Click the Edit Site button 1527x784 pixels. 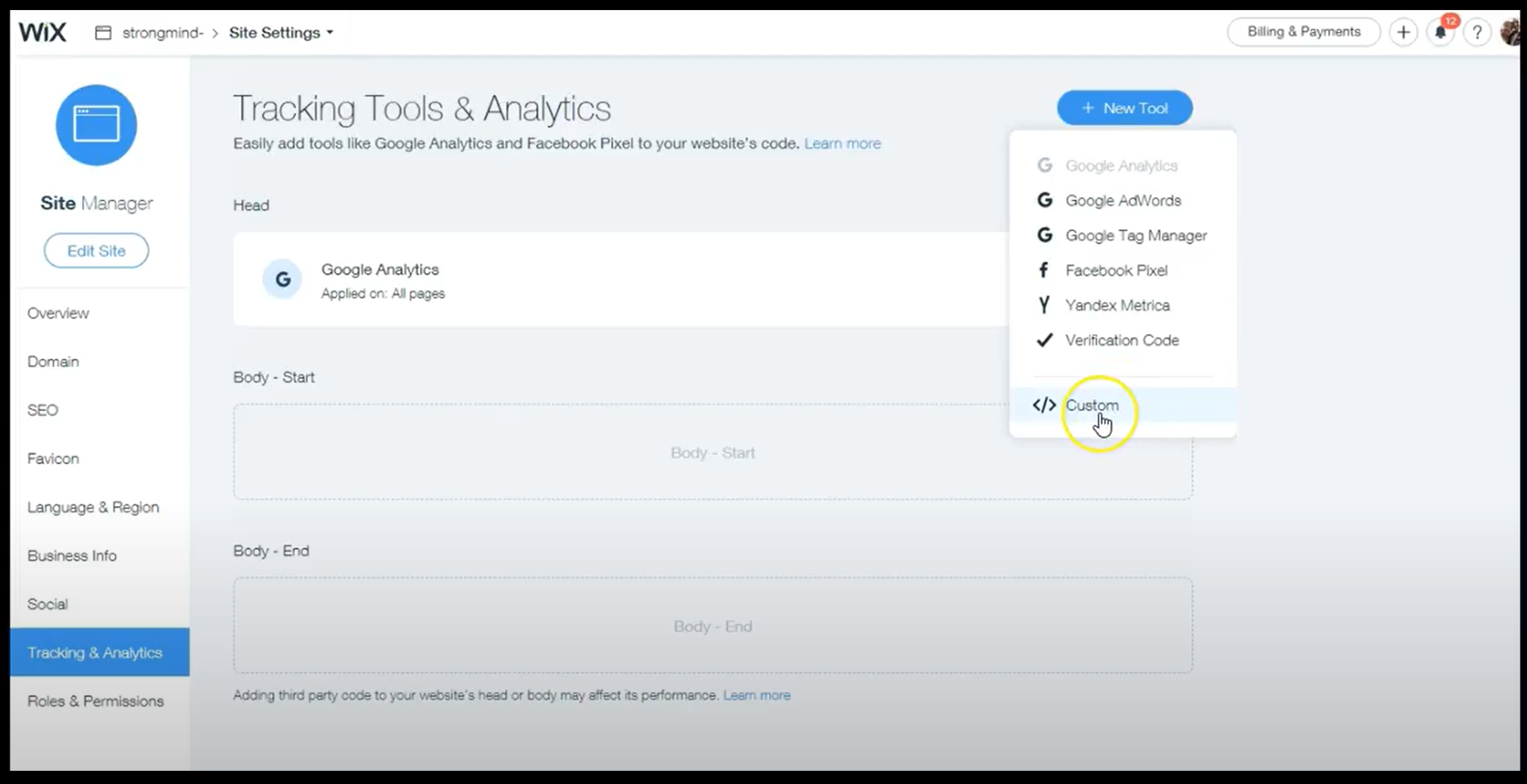point(96,250)
